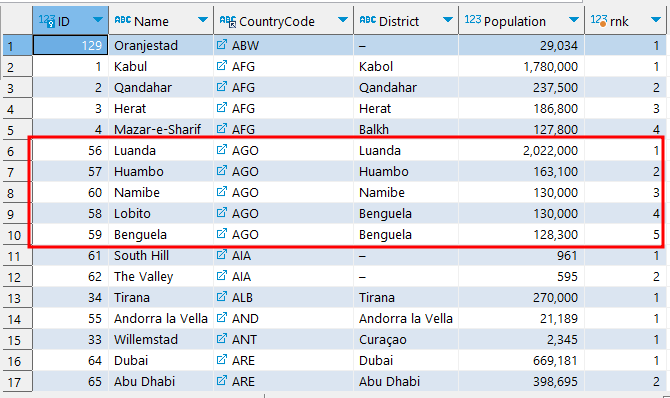Screen dimensions: 670x398
Task: Select the ID cell containing 129
Action: 71,45
